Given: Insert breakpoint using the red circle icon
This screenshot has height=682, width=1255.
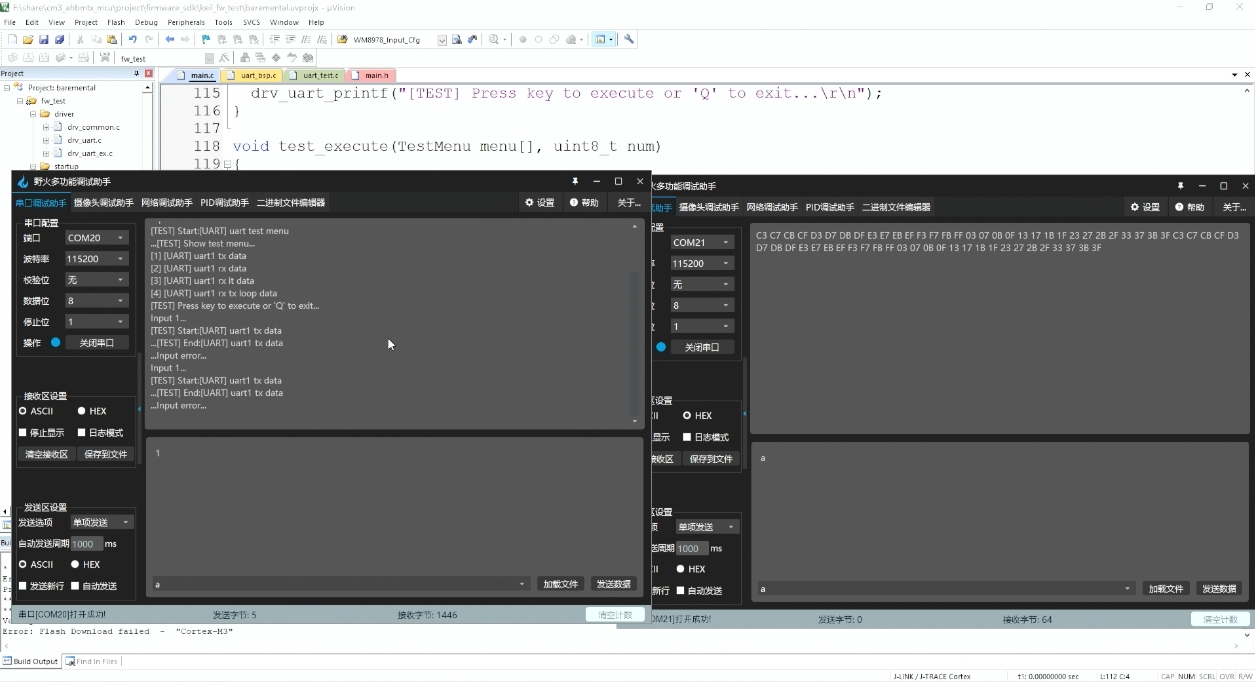Looking at the screenshot, I should [522, 39].
